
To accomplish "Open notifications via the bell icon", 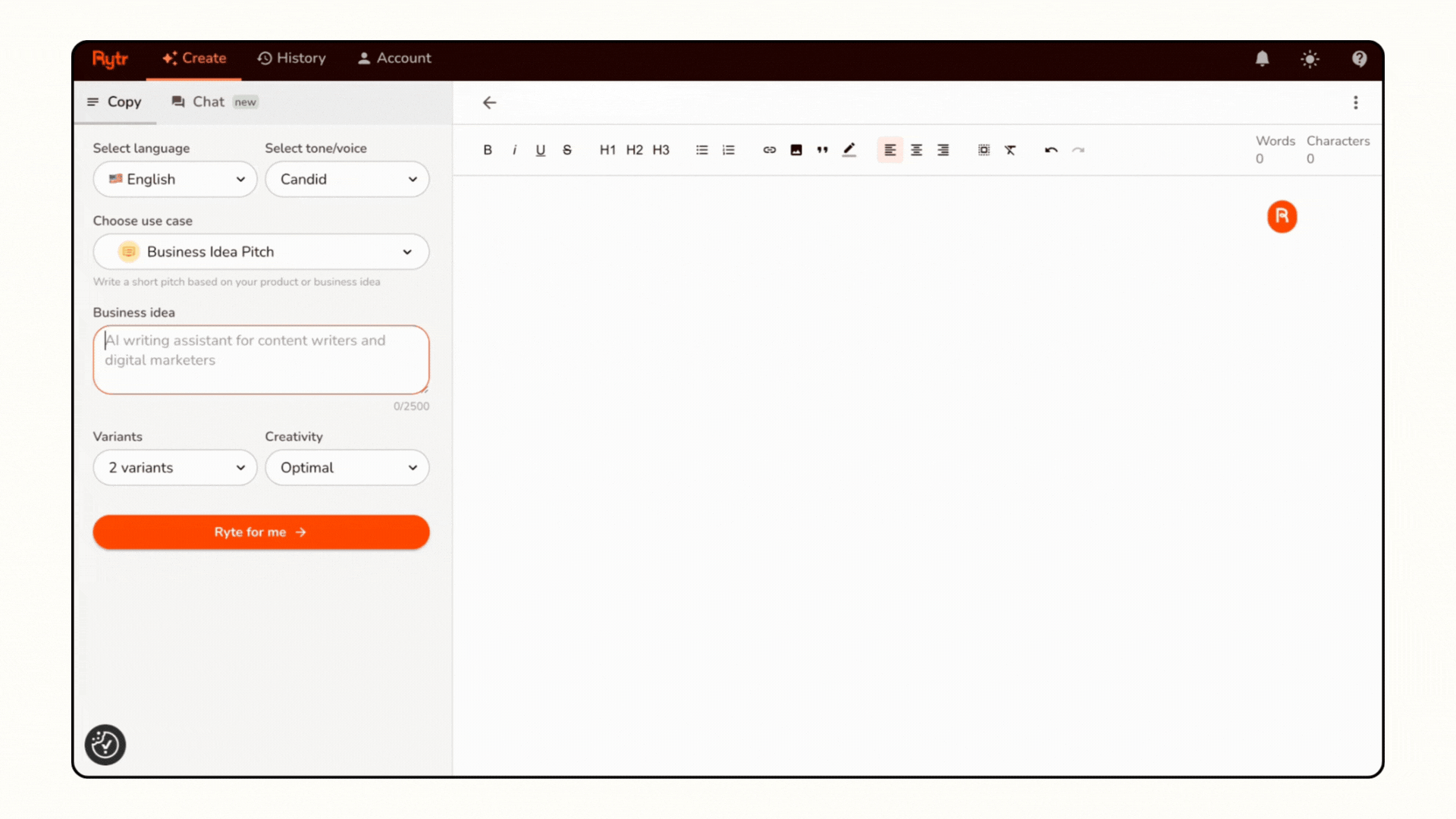I will coord(1262,58).
